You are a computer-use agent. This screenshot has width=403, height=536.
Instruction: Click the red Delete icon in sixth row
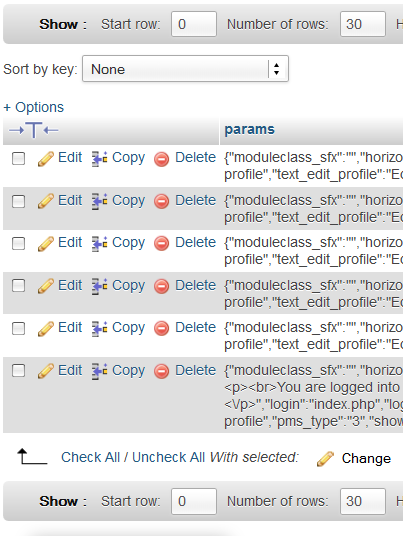[161, 372]
